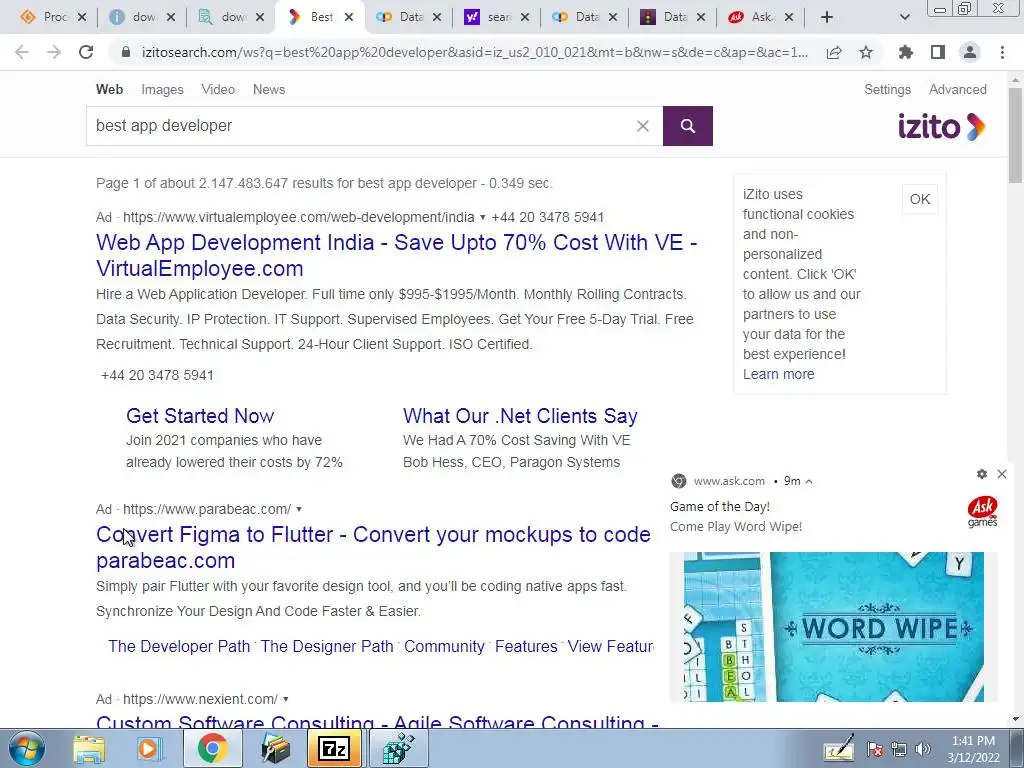1024x768 pixels.
Task: Click the purple search magnifier button
Action: pyautogui.click(x=688, y=126)
